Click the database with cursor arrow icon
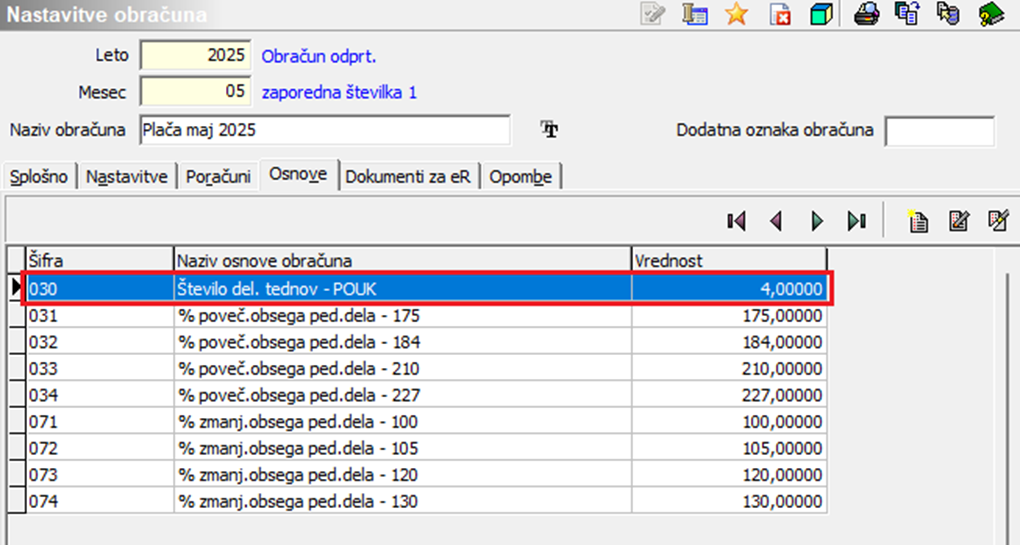Image resolution: width=1020 pixels, height=545 pixels. 948,14
